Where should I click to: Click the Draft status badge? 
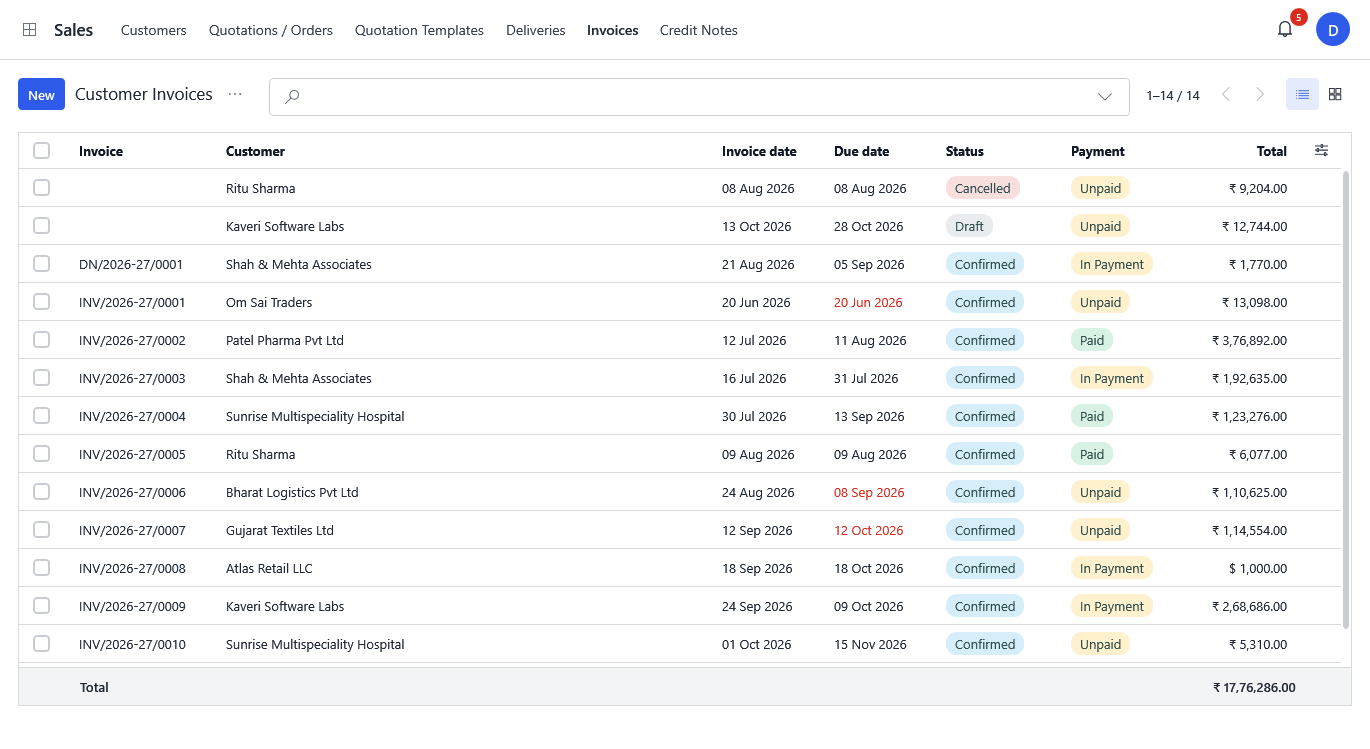click(x=969, y=226)
